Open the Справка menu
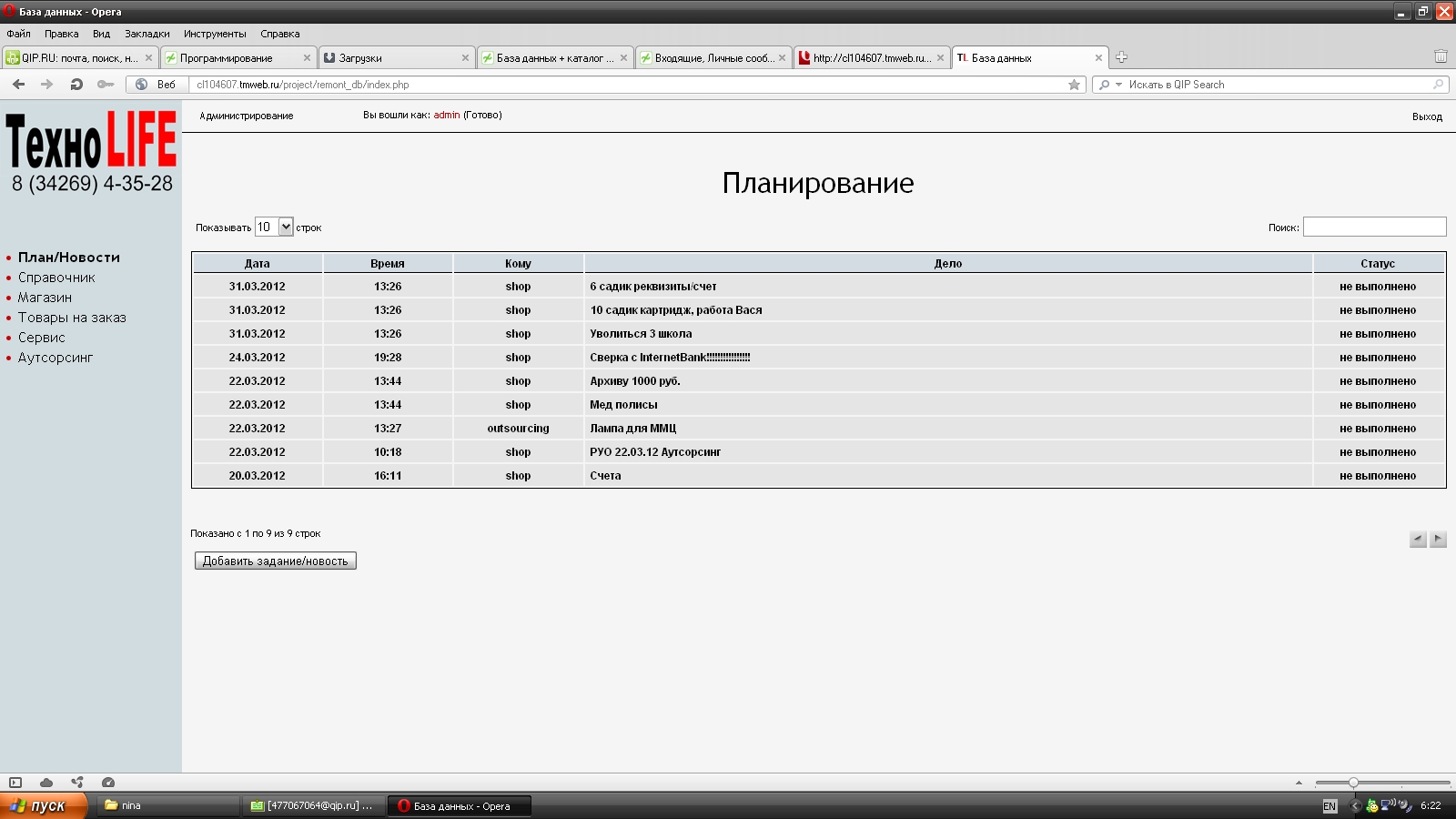 [280, 34]
